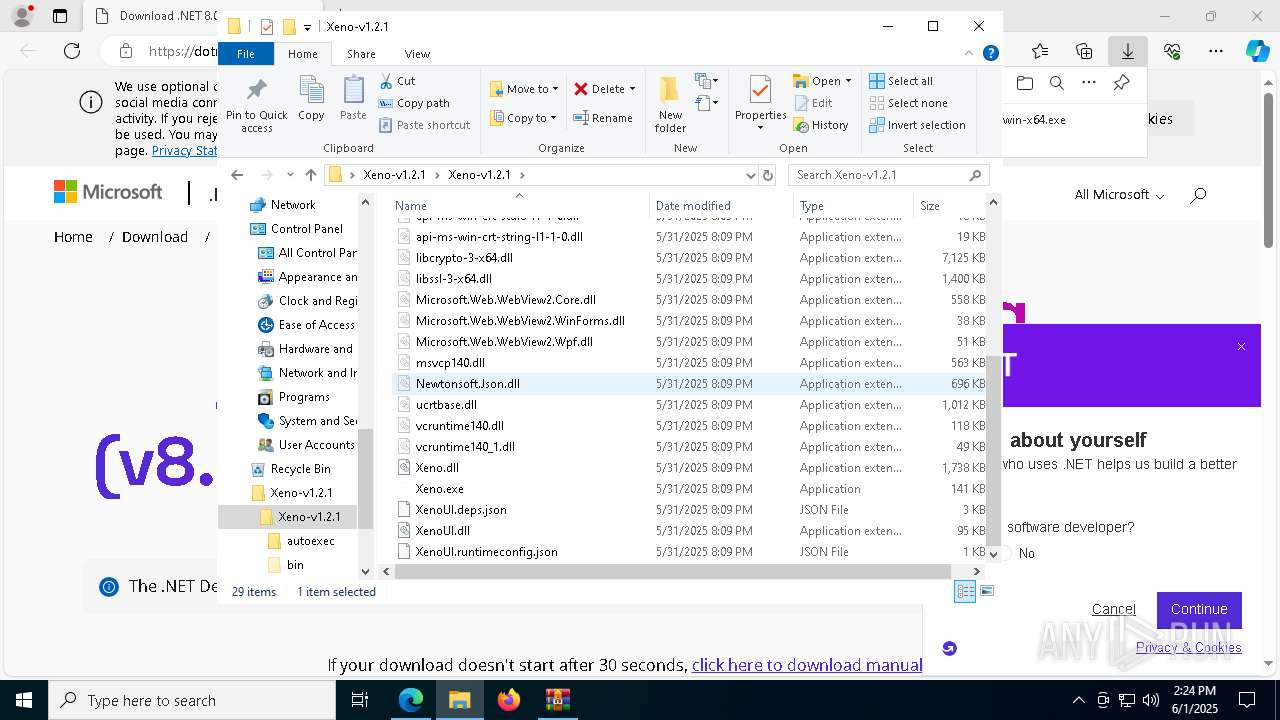Pin the Edge Downloads panel
Image resolution: width=1280 pixels, height=720 pixels.
click(x=1121, y=83)
